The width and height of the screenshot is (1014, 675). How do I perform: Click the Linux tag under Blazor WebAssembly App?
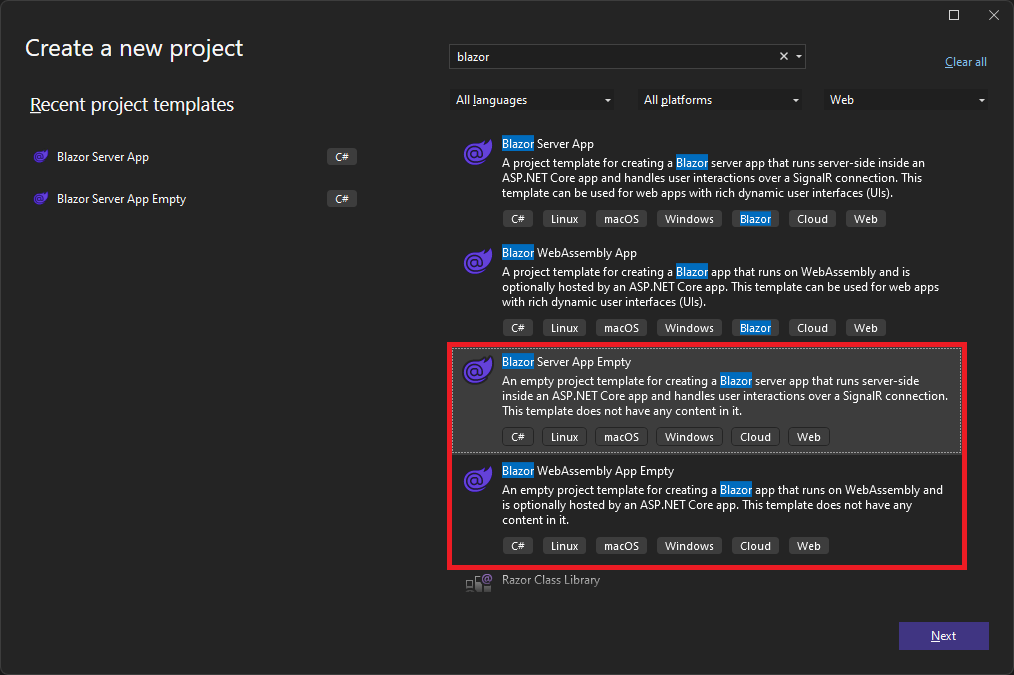(x=565, y=328)
